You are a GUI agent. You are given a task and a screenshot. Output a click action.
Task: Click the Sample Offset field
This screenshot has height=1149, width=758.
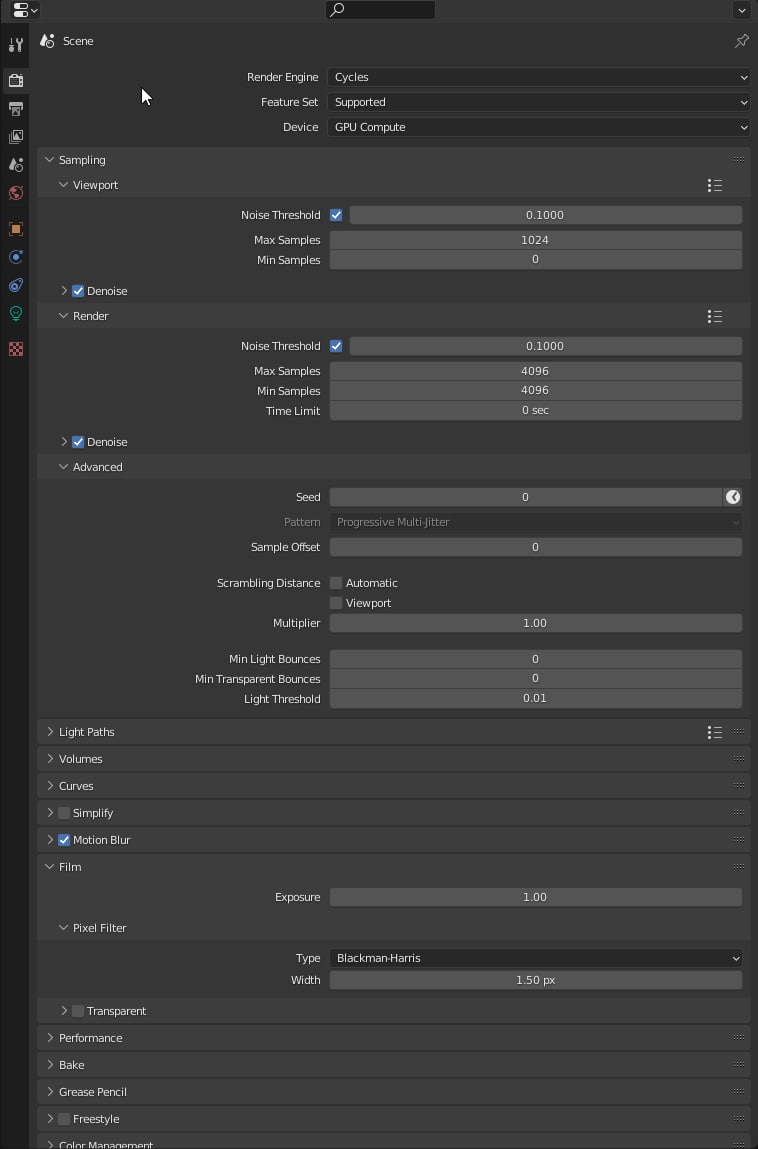[x=535, y=547]
